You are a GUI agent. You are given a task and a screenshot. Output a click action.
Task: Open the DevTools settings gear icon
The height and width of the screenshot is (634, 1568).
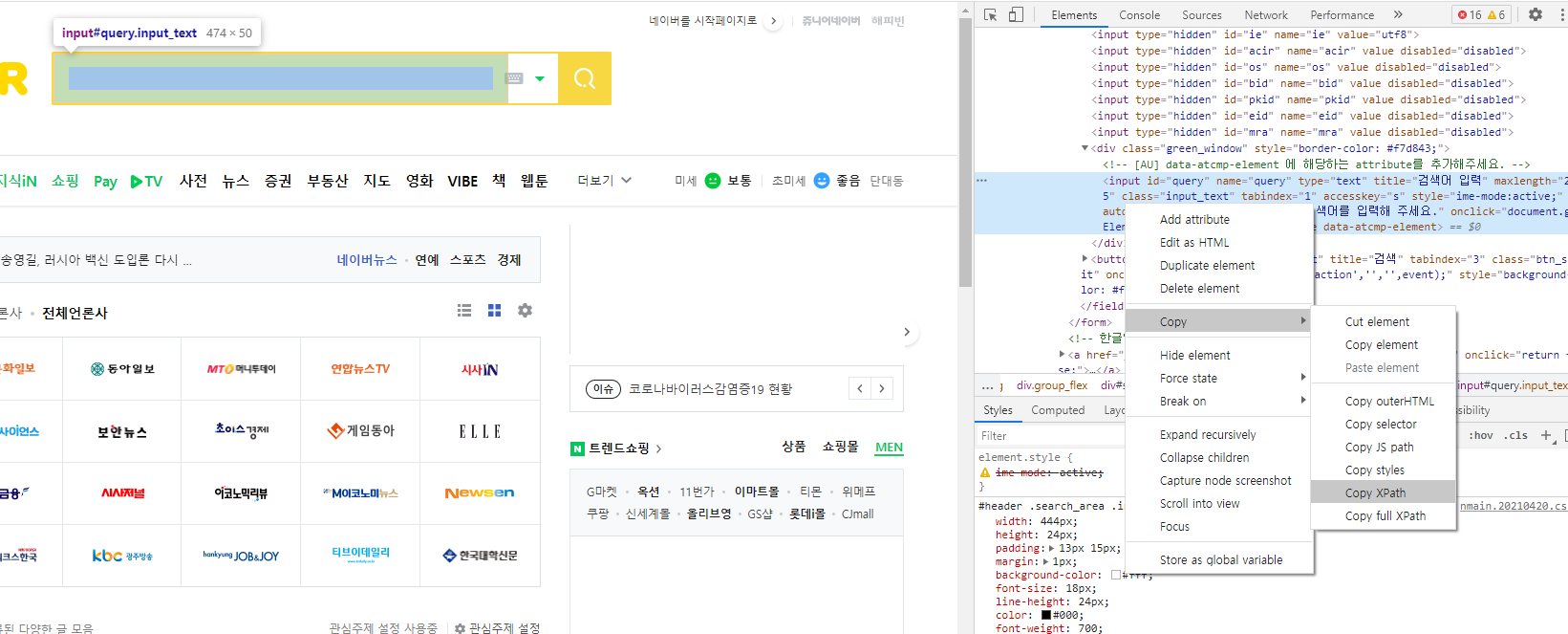pyautogui.click(x=1536, y=14)
